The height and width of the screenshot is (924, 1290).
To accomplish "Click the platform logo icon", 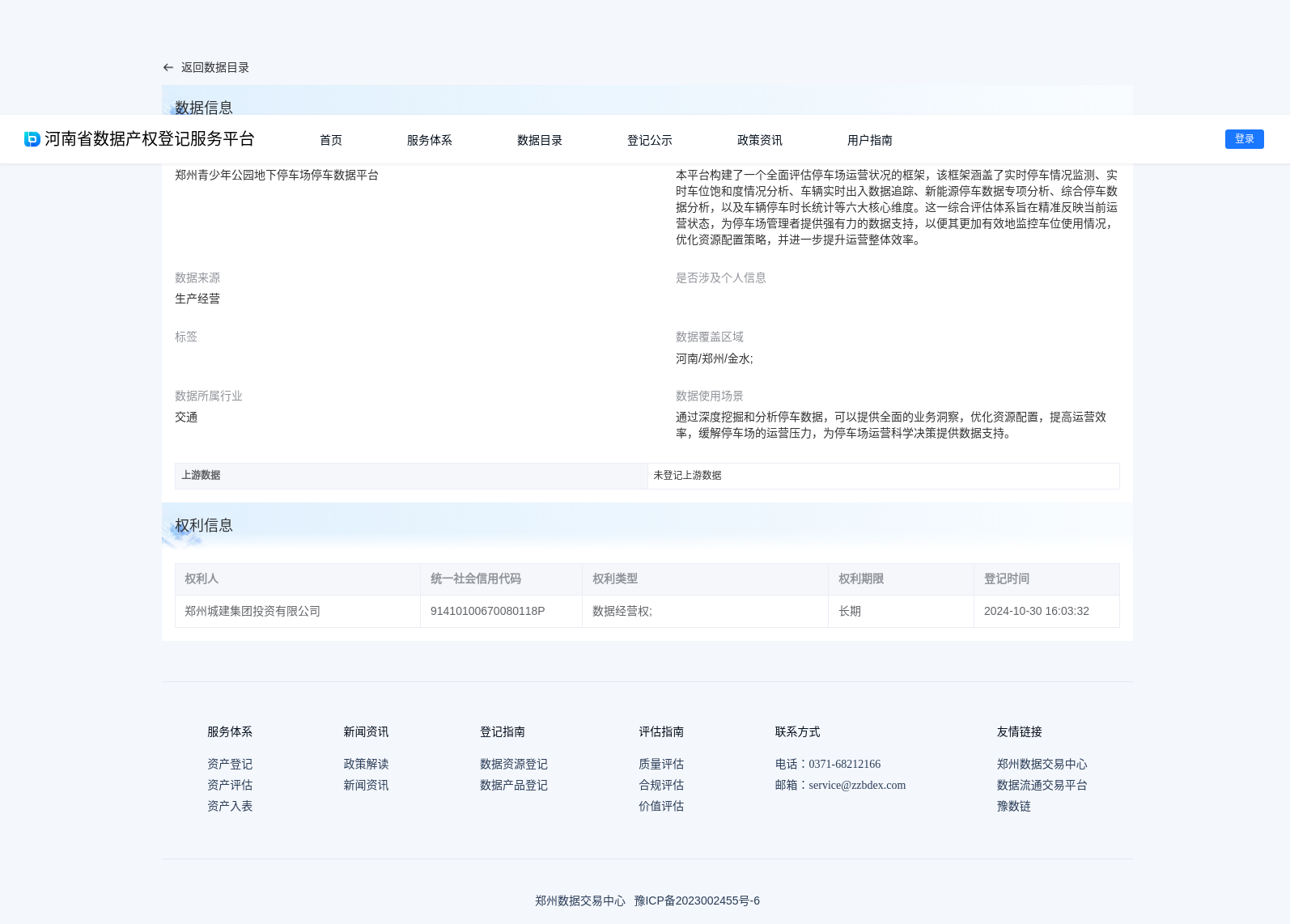I will [x=32, y=139].
